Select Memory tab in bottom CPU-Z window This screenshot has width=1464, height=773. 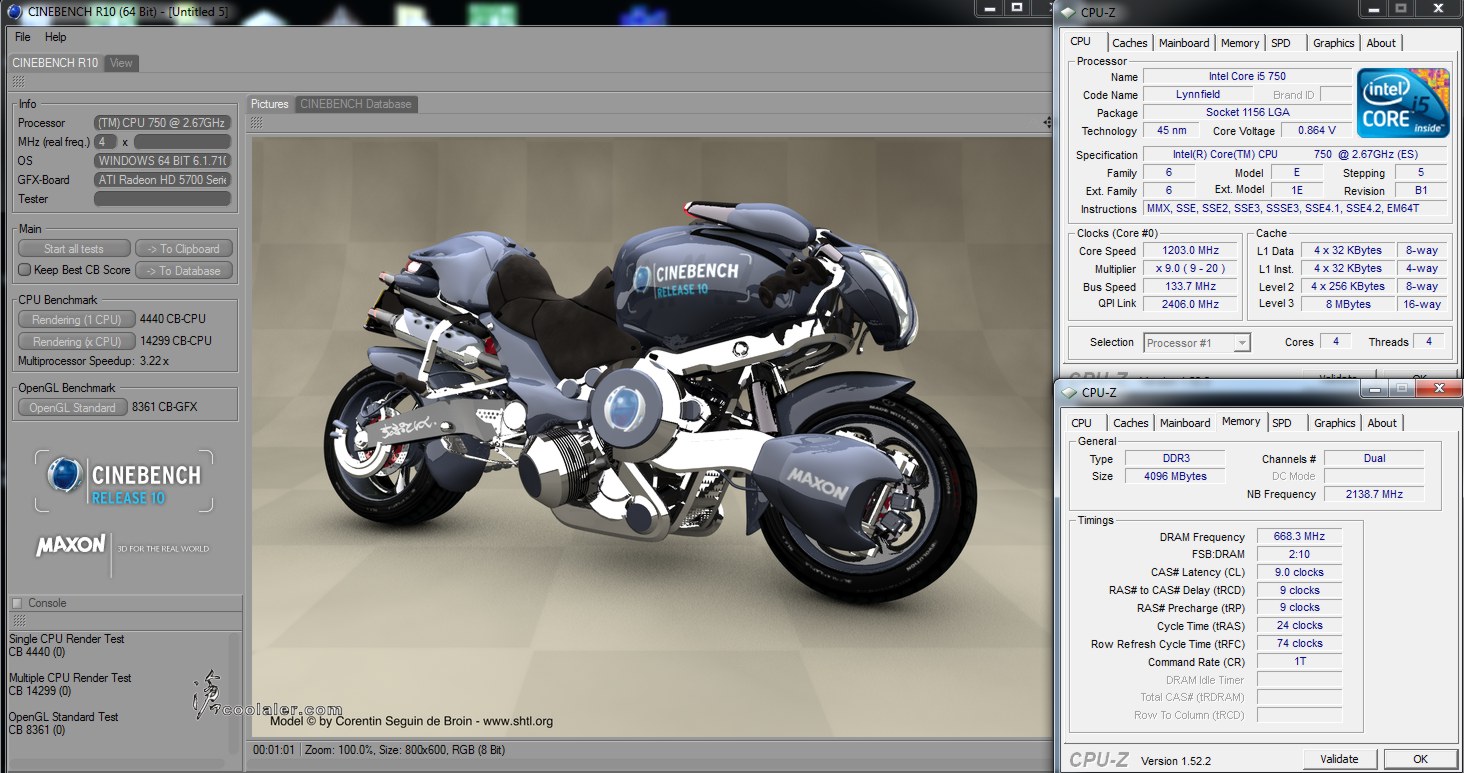(x=1241, y=421)
